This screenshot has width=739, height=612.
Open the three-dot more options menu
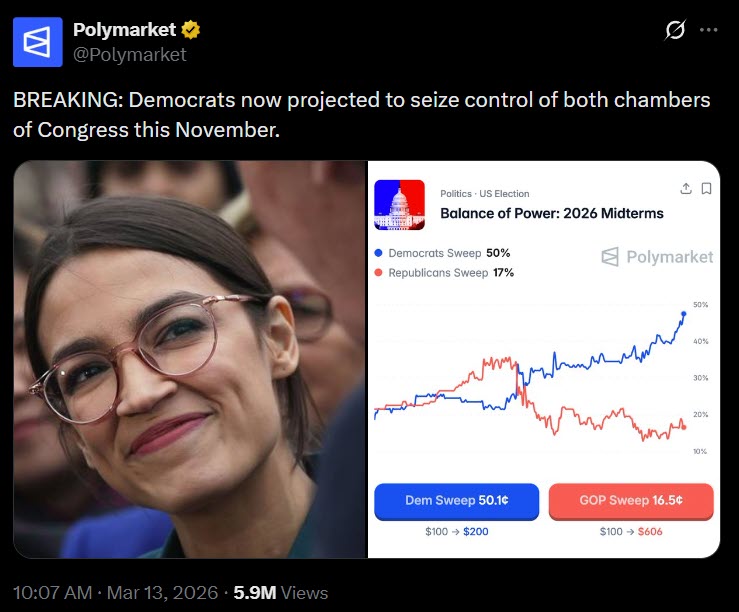pos(709,31)
